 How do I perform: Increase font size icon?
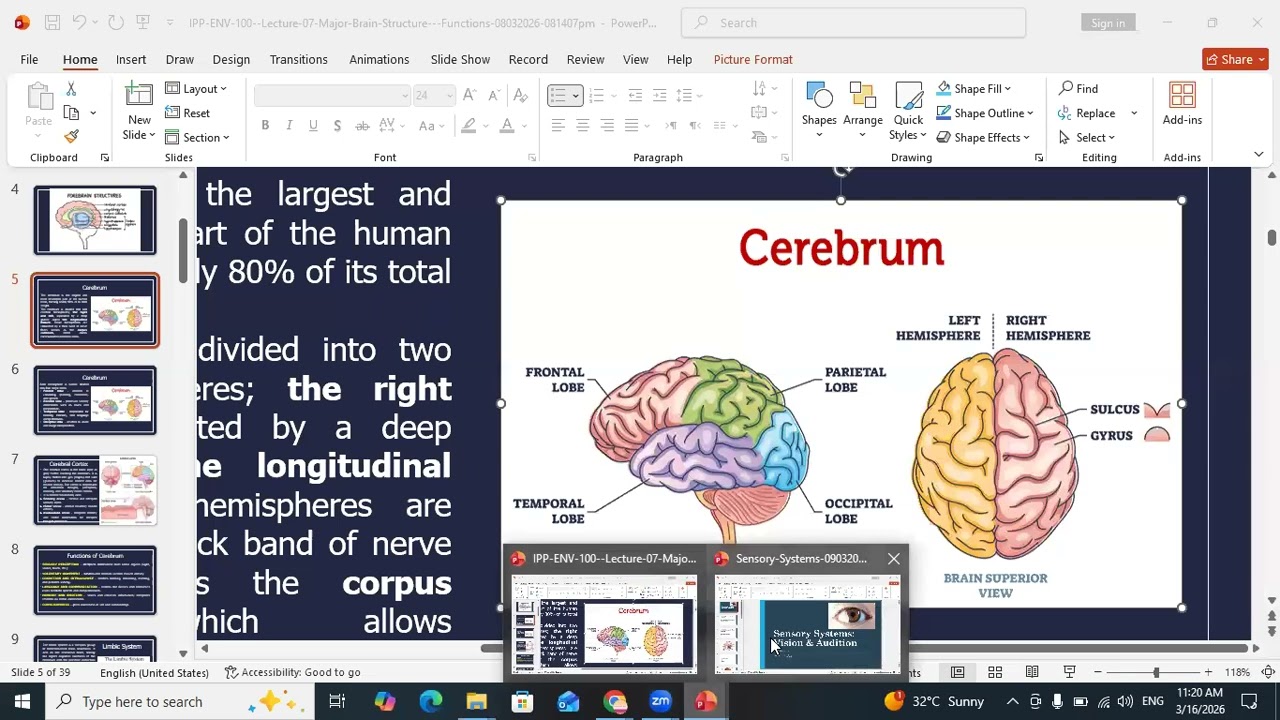[469, 95]
